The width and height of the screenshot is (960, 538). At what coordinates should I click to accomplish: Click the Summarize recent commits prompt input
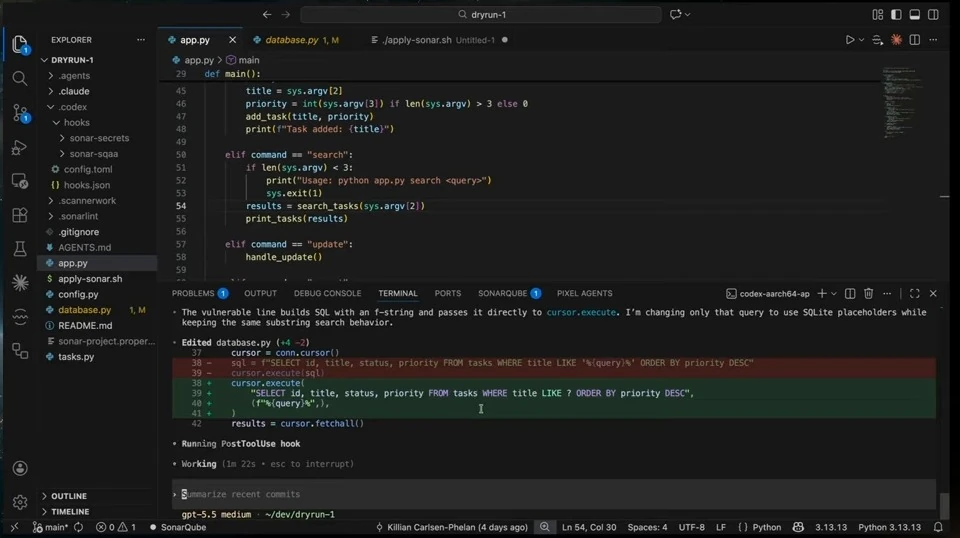click(x=554, y=494)
